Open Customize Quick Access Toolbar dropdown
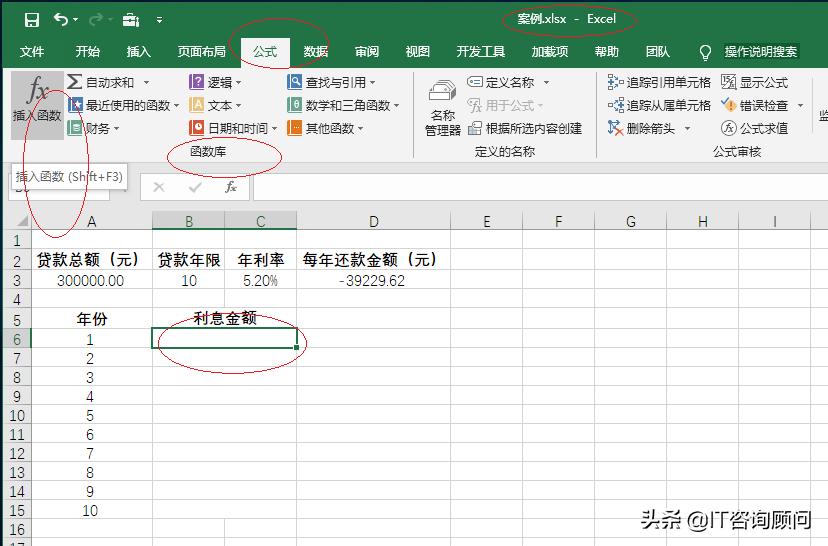The height and width of the screenshot is (546, 828). coord(159,20)
